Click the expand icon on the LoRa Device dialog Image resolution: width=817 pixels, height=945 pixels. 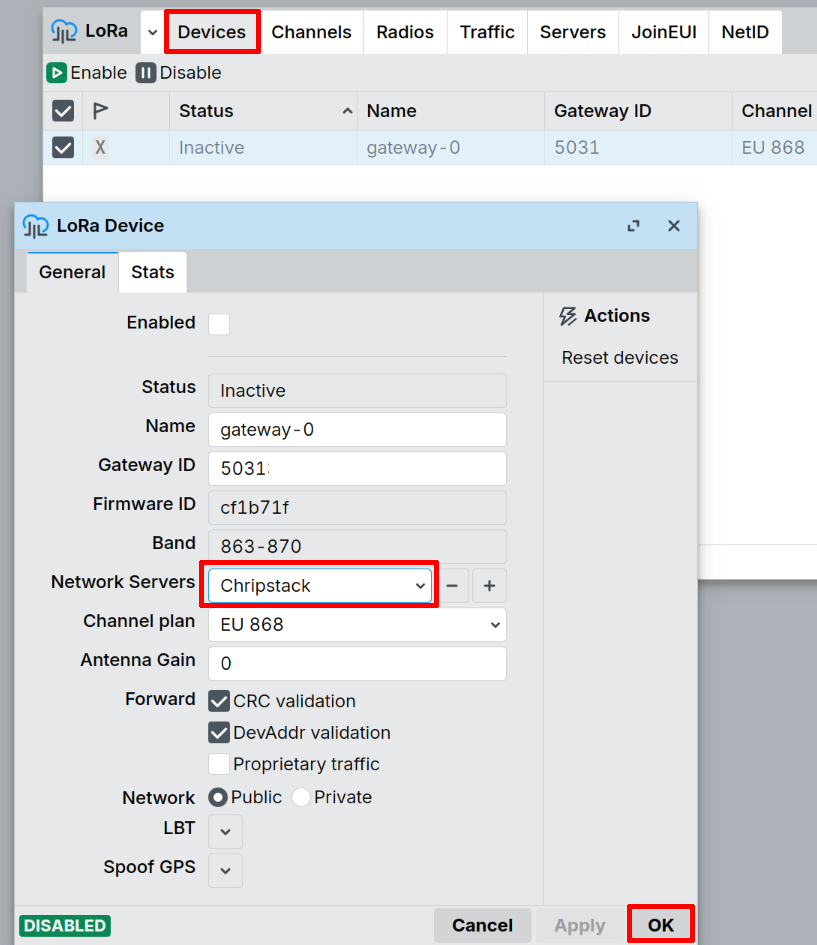click(x=633, y=226)
